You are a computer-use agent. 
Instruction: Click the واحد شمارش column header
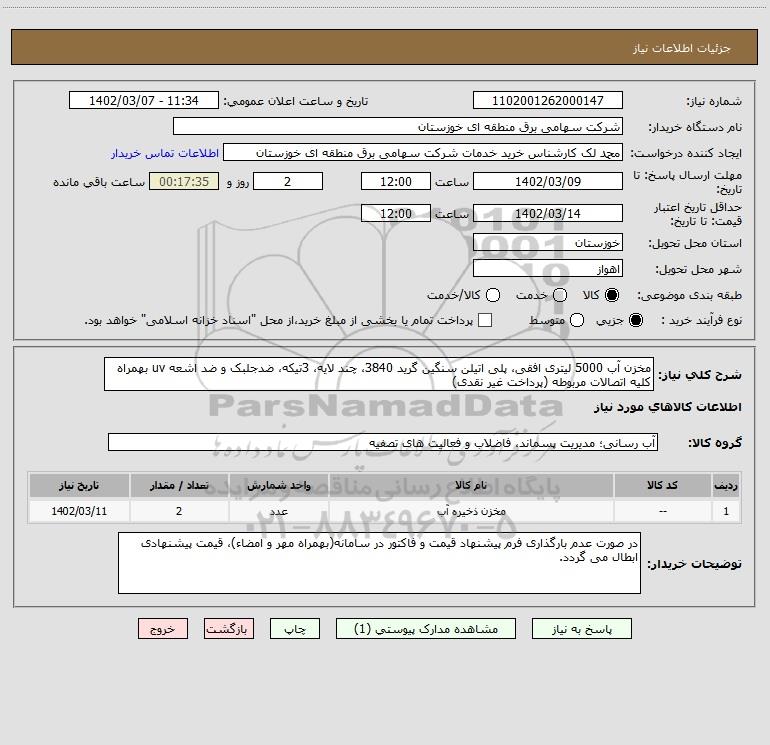278,485
